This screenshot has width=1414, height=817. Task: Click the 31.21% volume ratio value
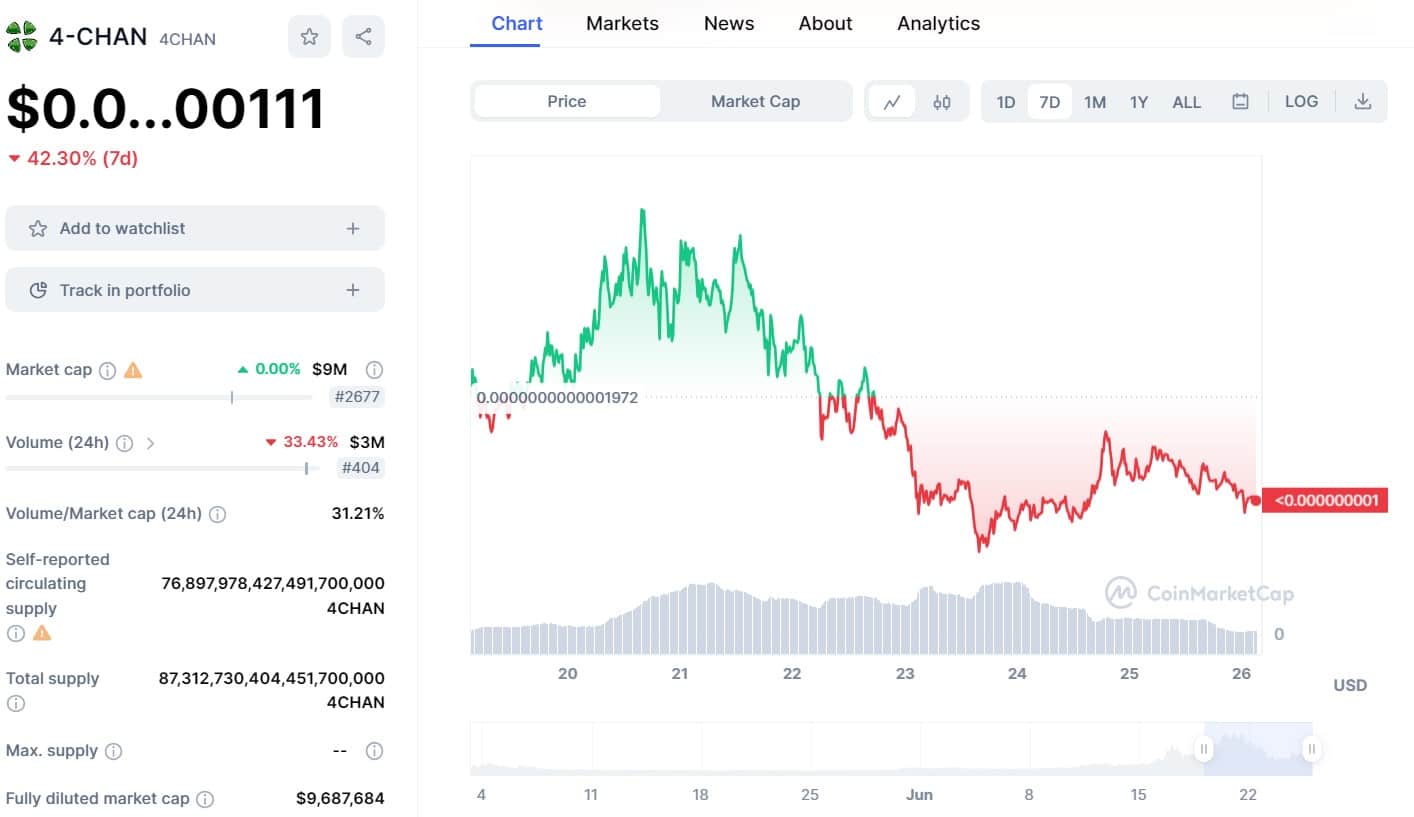point(358,514)
